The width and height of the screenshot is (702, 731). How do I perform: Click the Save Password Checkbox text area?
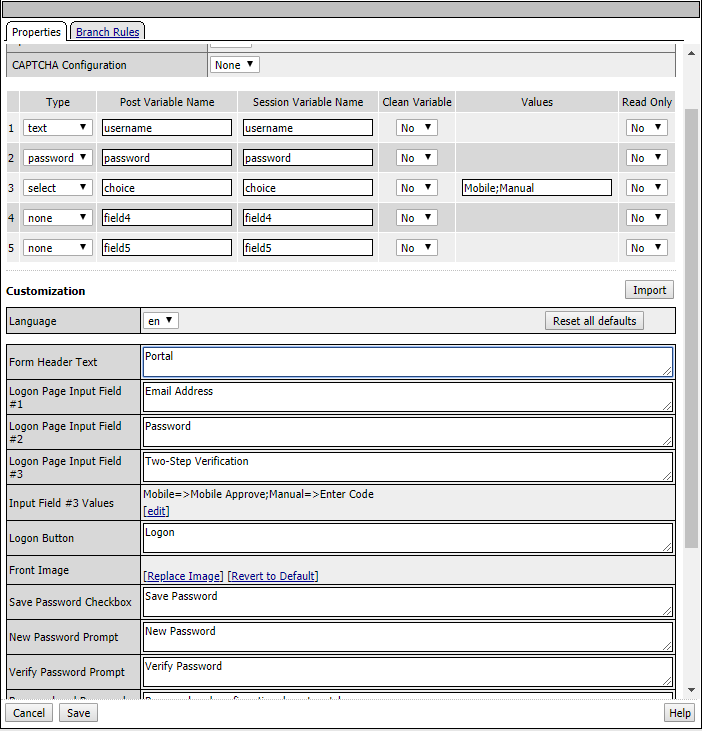tap(408, 602)
